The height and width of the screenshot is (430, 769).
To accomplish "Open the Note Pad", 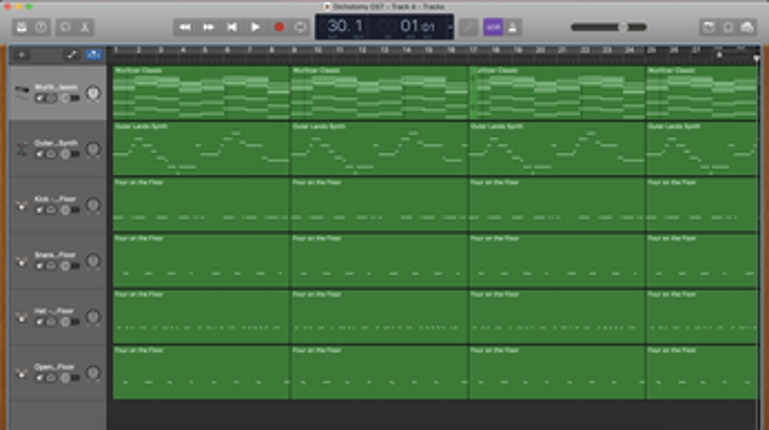I will [709, 27].
